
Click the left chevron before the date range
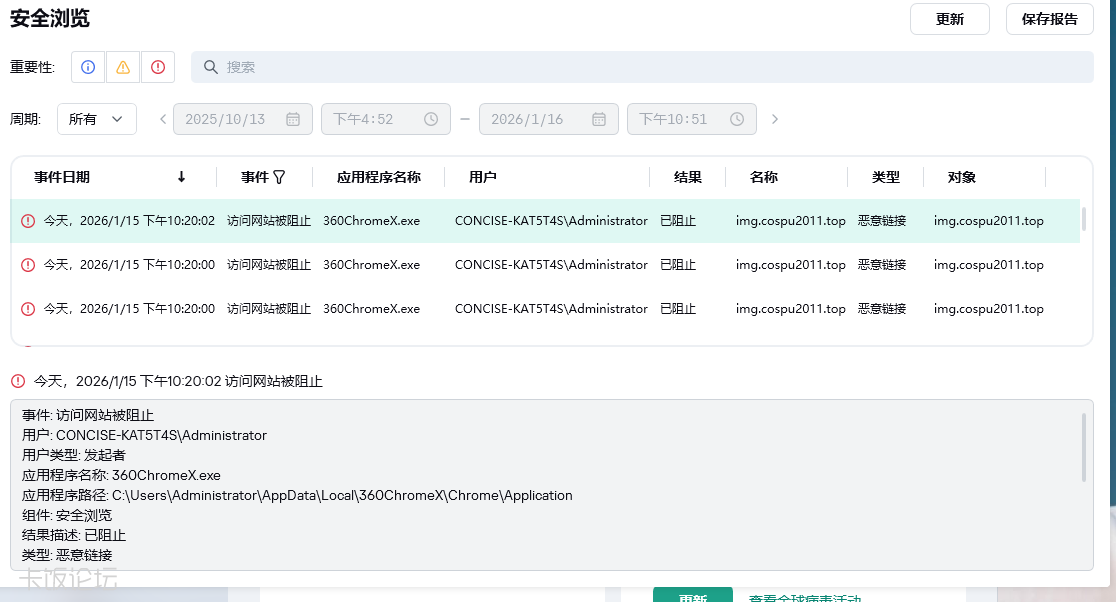pyautogui.click(x=162, y=118)
